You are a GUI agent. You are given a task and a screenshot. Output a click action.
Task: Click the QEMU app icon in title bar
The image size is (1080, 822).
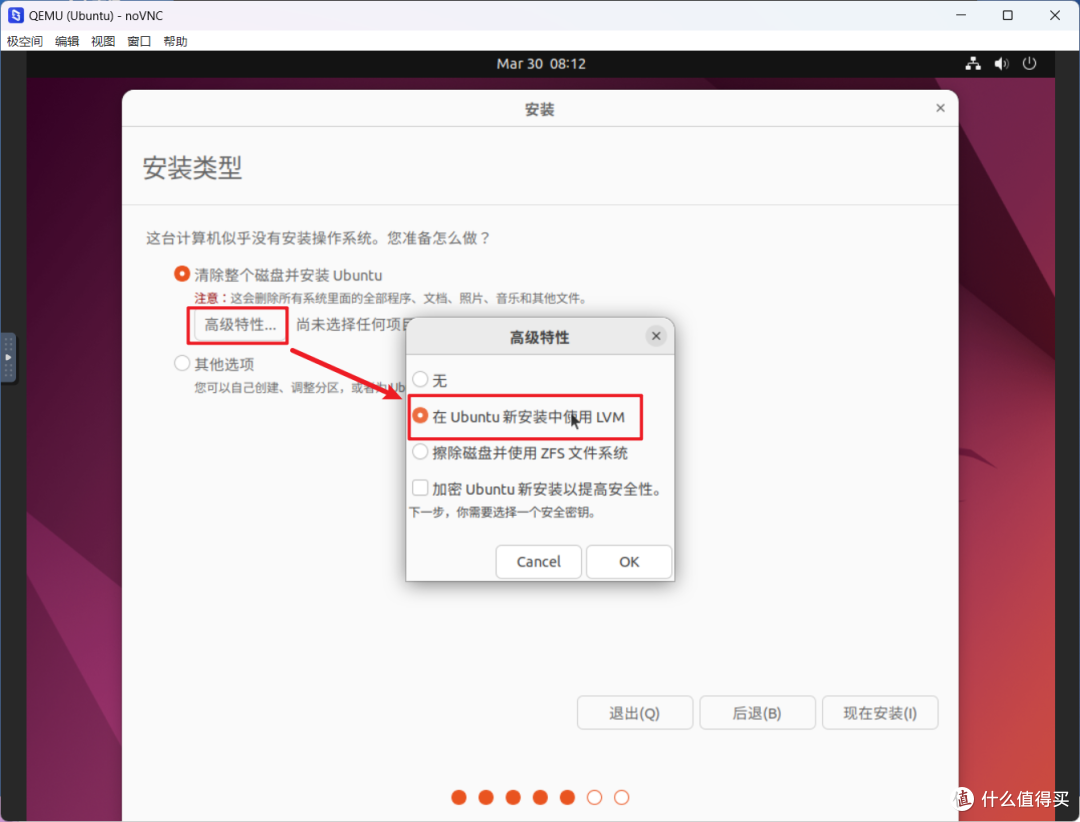[x=15, y=15]
